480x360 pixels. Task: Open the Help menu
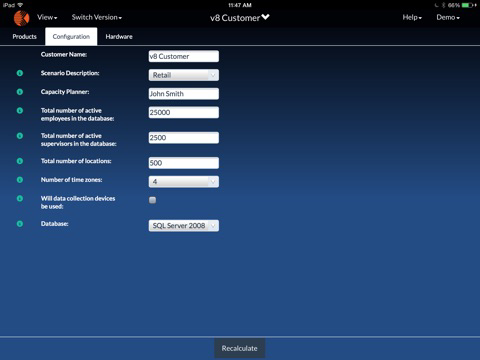pos(412,17)
